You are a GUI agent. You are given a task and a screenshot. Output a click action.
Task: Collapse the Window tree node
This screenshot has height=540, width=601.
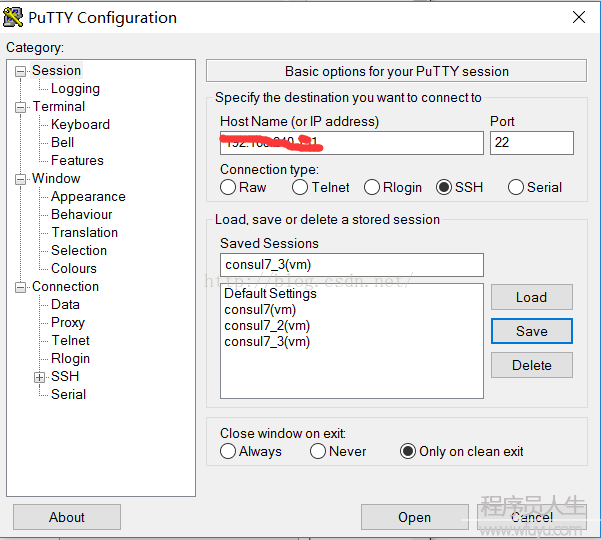tap(20, 179)
